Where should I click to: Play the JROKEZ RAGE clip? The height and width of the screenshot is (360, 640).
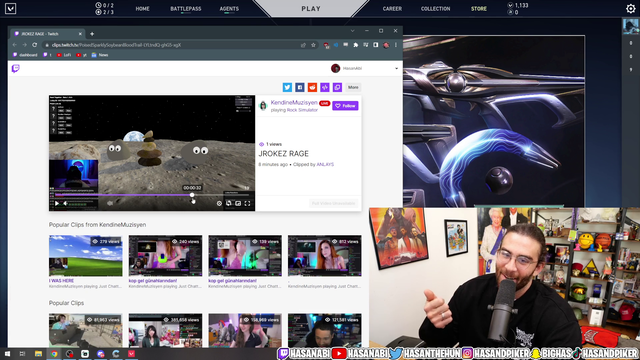[57, 203]
